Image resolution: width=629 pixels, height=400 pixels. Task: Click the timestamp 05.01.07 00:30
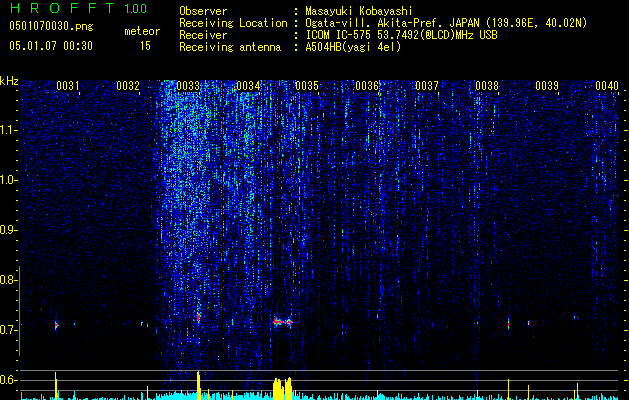pyautogui.click(x=51, y=46)
